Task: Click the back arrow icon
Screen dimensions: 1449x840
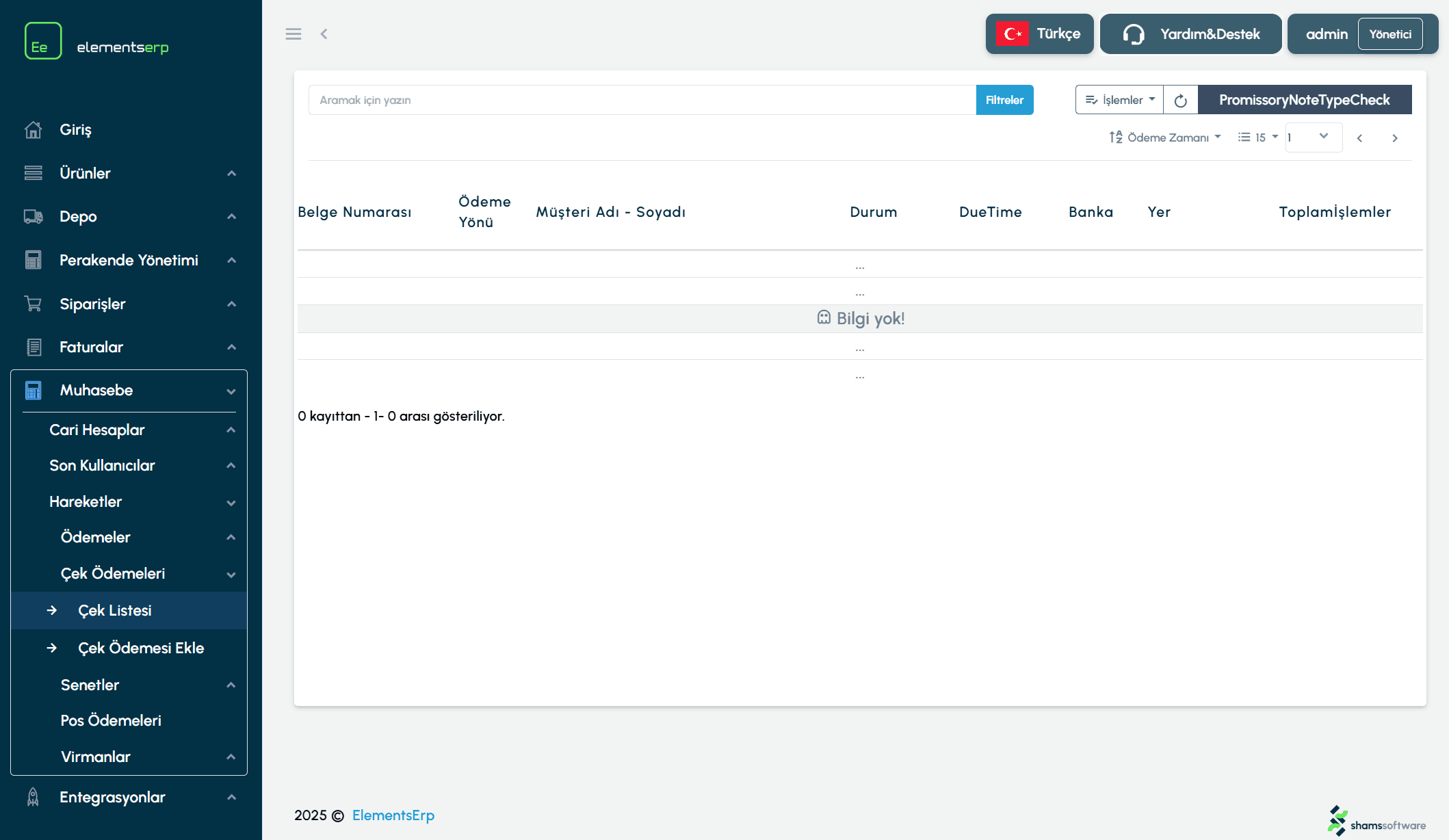Action: coord(324,34)
